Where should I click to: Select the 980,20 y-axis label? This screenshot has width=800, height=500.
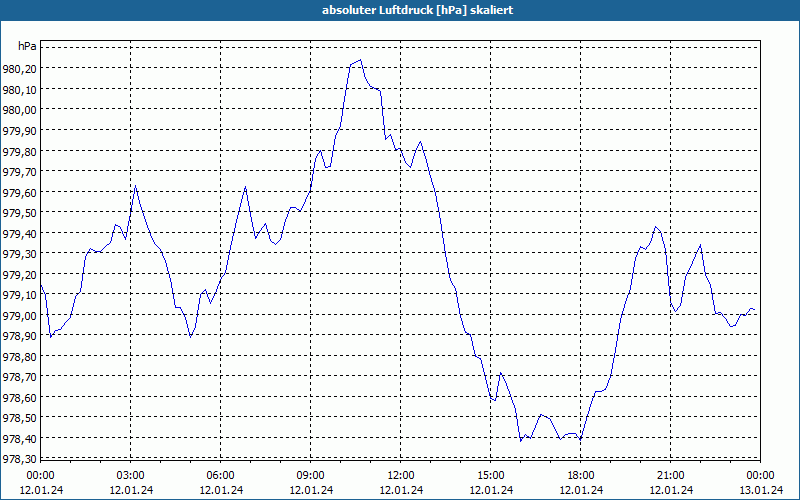[x=20, y=69]
